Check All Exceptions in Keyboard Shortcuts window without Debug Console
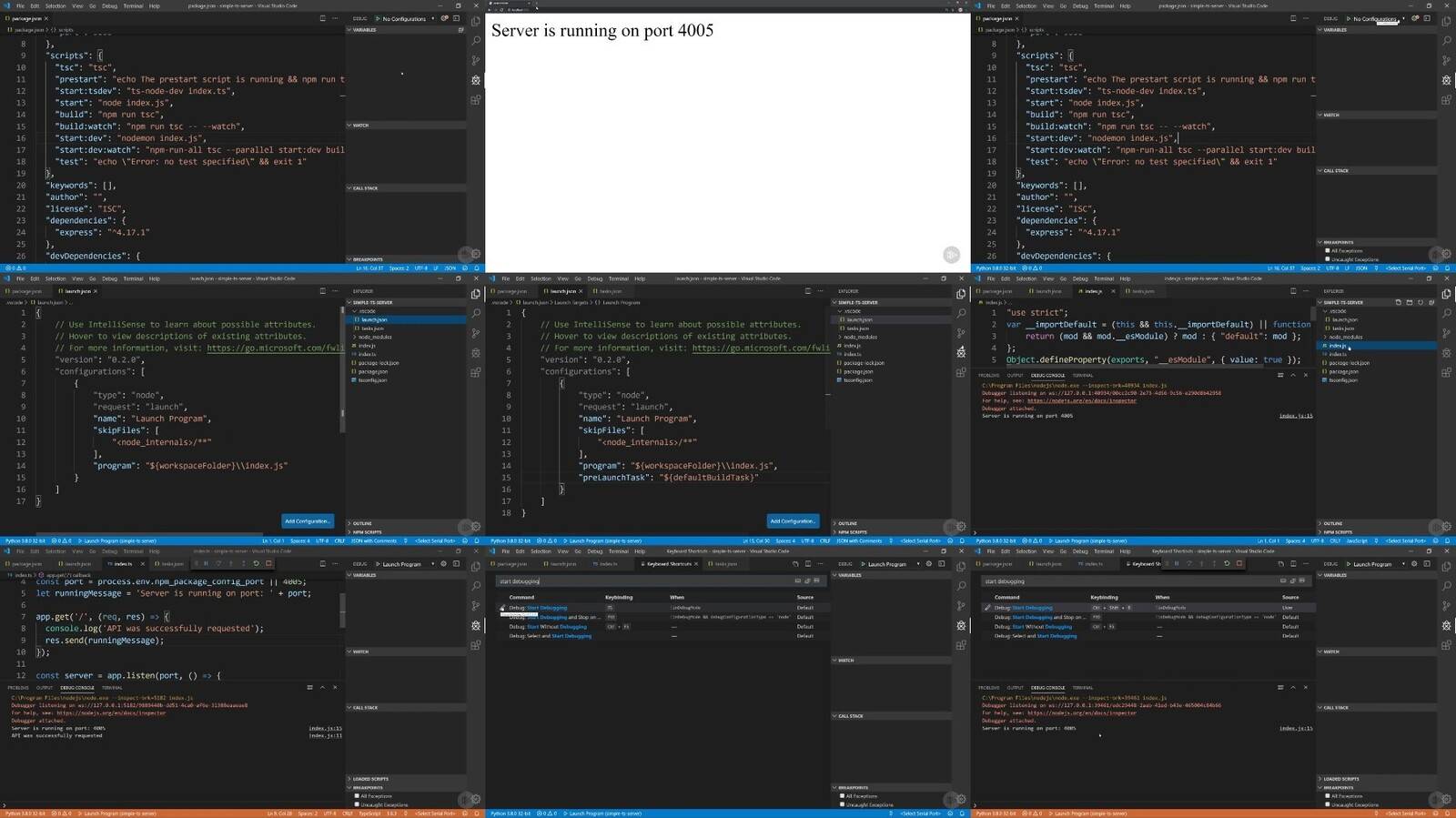The image size is (1456, 818). click(842, 796)
